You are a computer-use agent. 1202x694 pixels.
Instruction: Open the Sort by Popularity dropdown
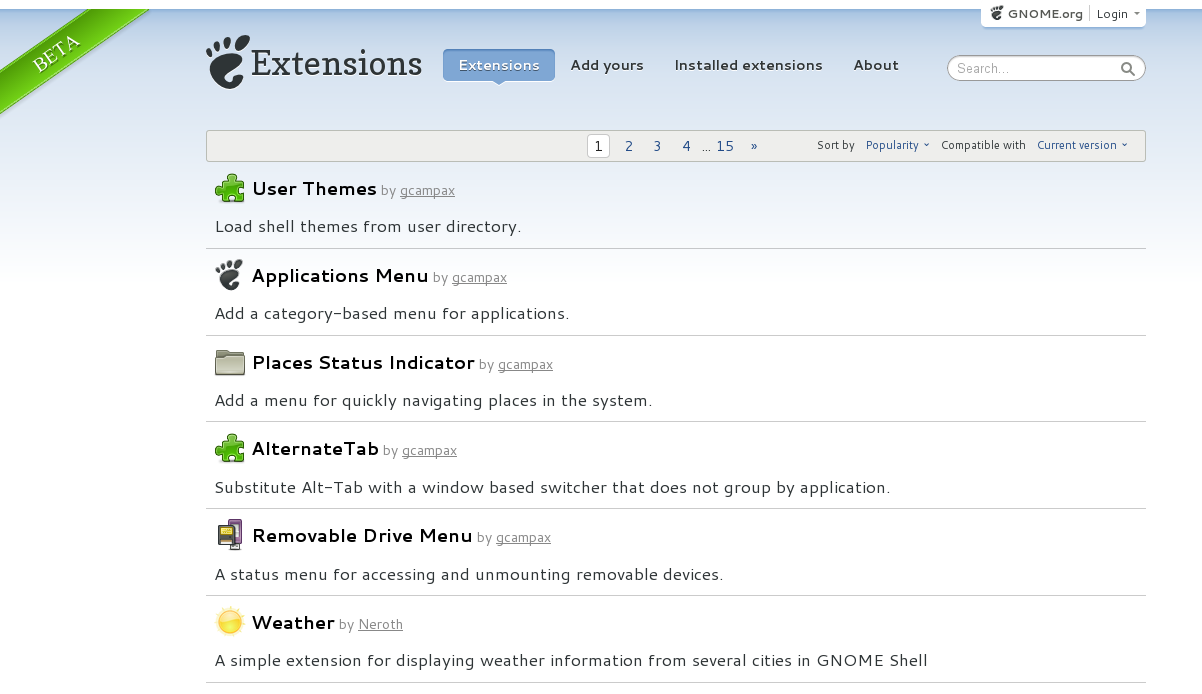pyautogui.click(x=897, y=146)
